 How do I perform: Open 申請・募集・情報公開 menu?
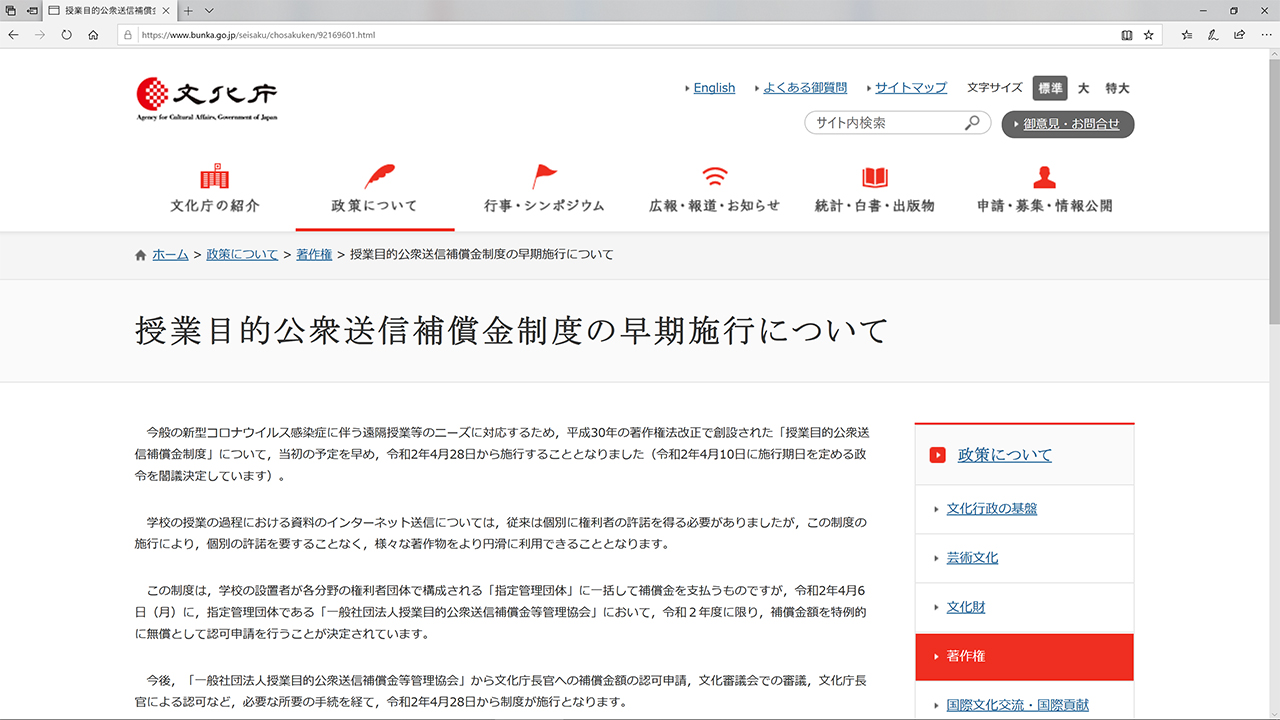[x=1045, y=190]
